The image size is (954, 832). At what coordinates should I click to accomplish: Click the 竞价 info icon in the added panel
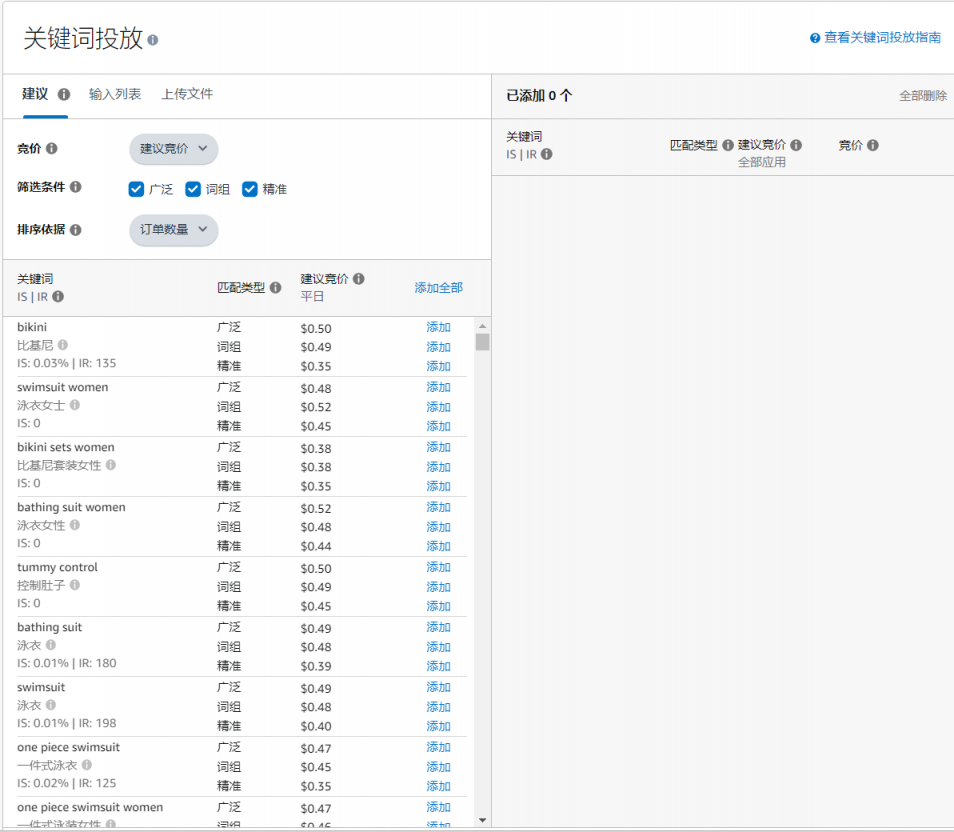[x=874, y=145]
